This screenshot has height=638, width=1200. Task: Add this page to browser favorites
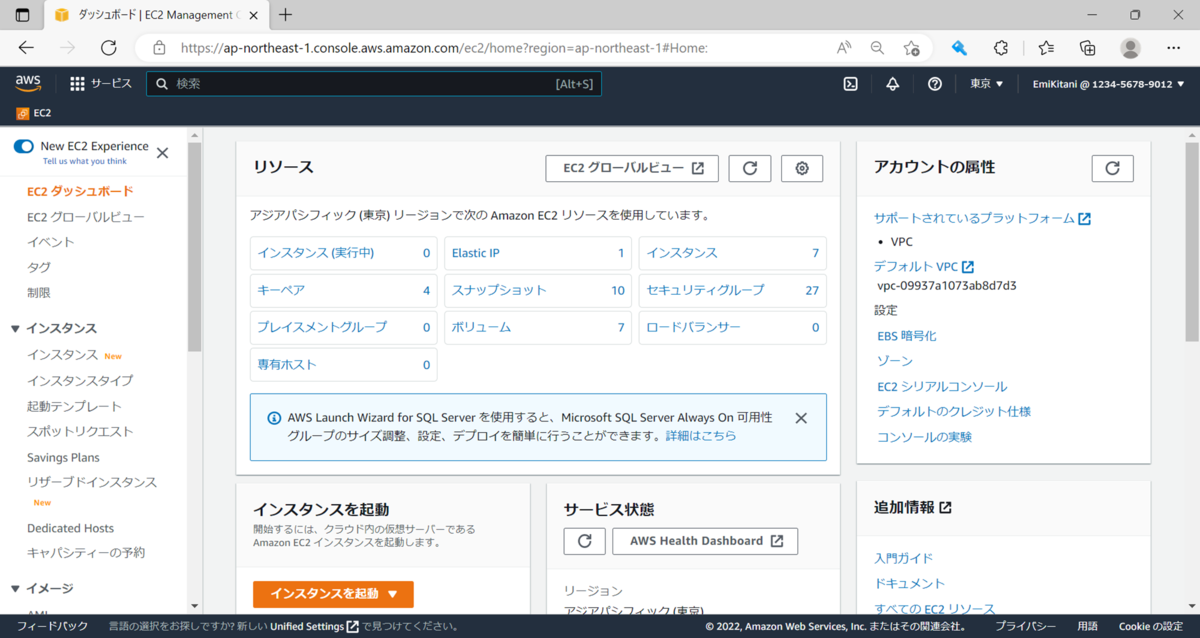(x=911, y=48)
